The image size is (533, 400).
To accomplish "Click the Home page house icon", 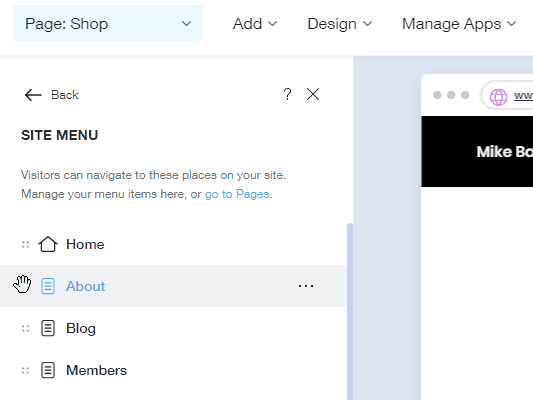I will (x=48, y=244).
